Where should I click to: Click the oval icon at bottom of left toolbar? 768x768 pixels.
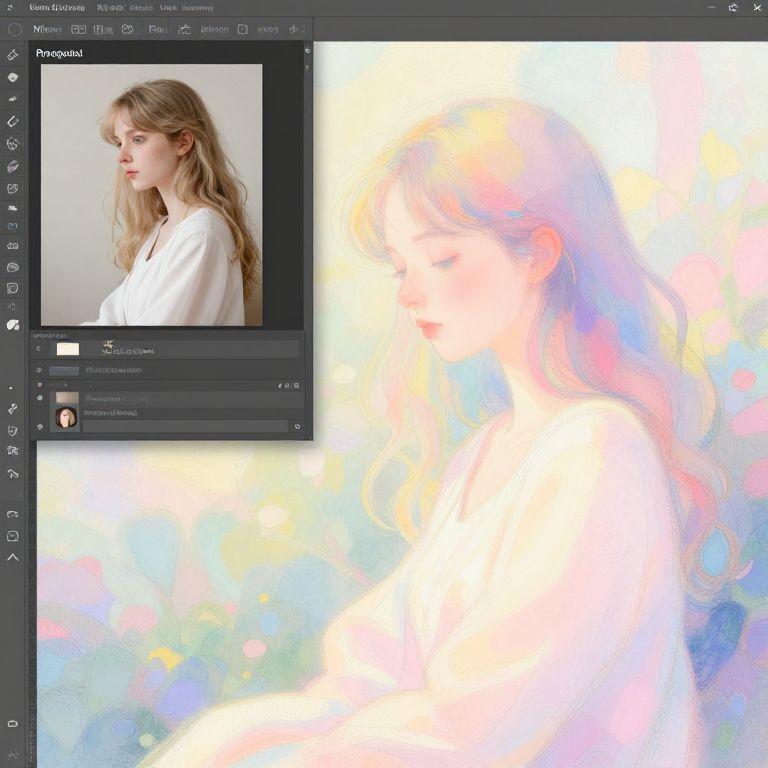(x=13, y=723)
